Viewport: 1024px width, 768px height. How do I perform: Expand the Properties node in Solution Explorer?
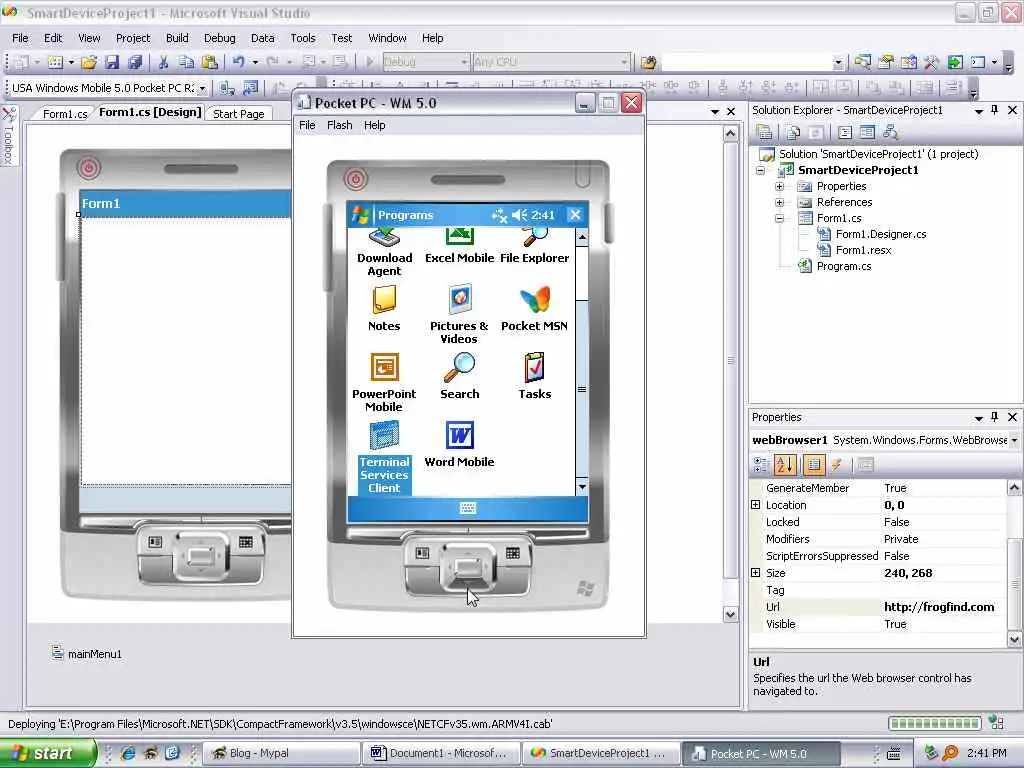(x=779, y=186)
